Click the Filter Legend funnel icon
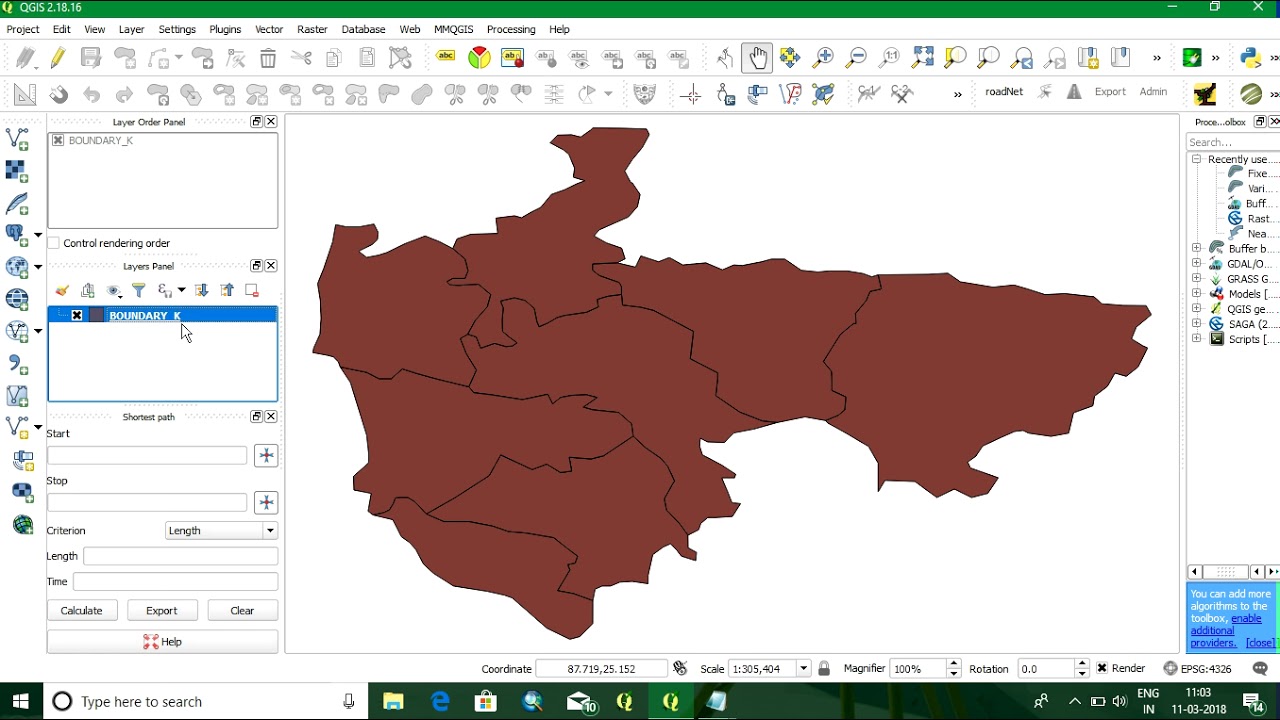1280x720 pixels. [x=139, y=290]
